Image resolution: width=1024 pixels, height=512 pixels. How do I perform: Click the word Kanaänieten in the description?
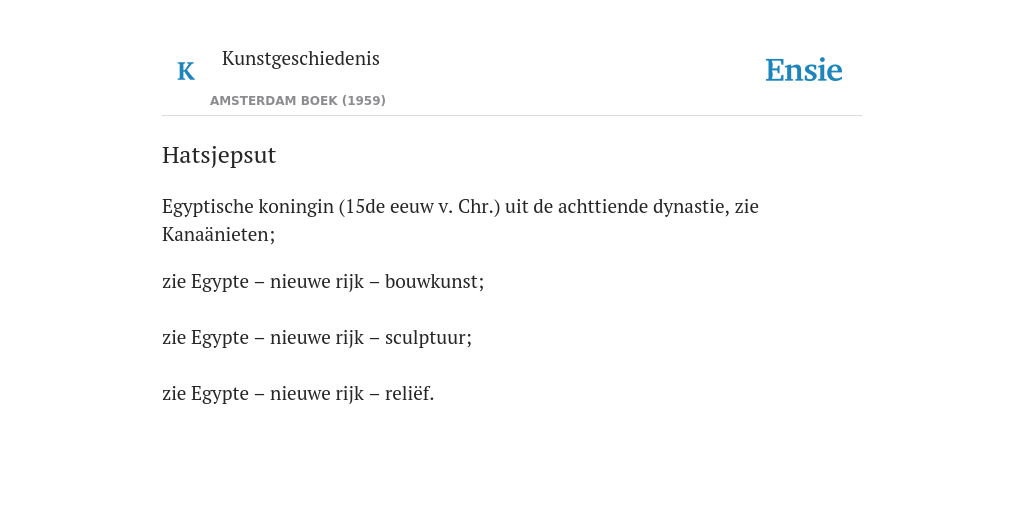coord(216,234)
